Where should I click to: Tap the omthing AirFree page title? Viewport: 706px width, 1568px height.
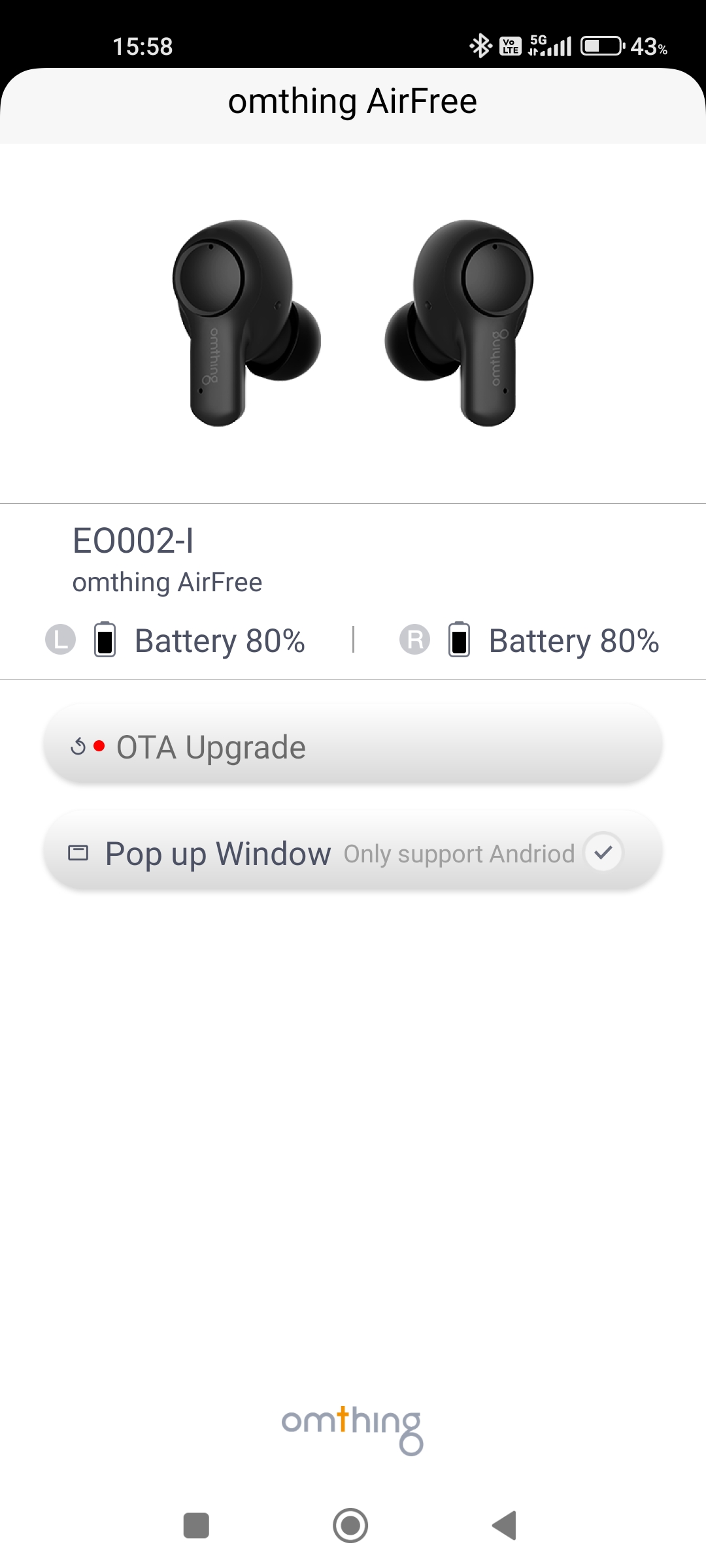353,102
